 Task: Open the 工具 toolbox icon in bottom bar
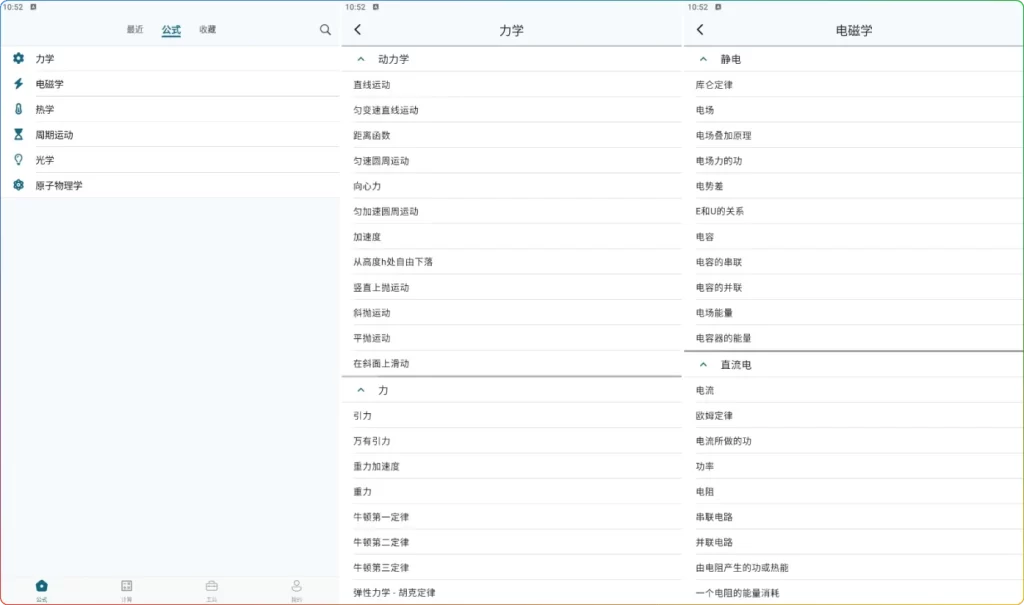coord(211,585)
